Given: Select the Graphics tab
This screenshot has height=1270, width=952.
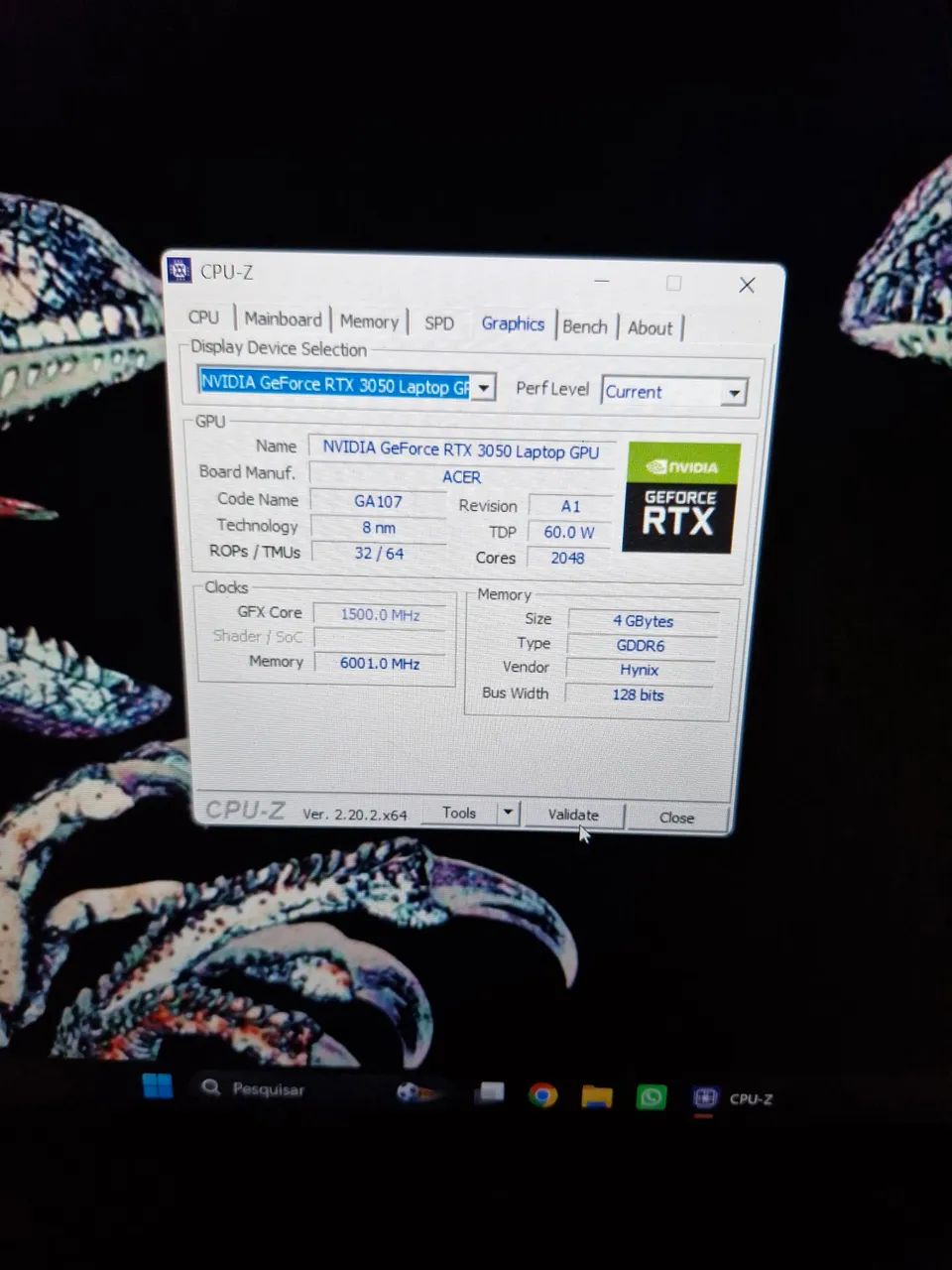Looking at the screenshot, I should [x=513, y=323].
